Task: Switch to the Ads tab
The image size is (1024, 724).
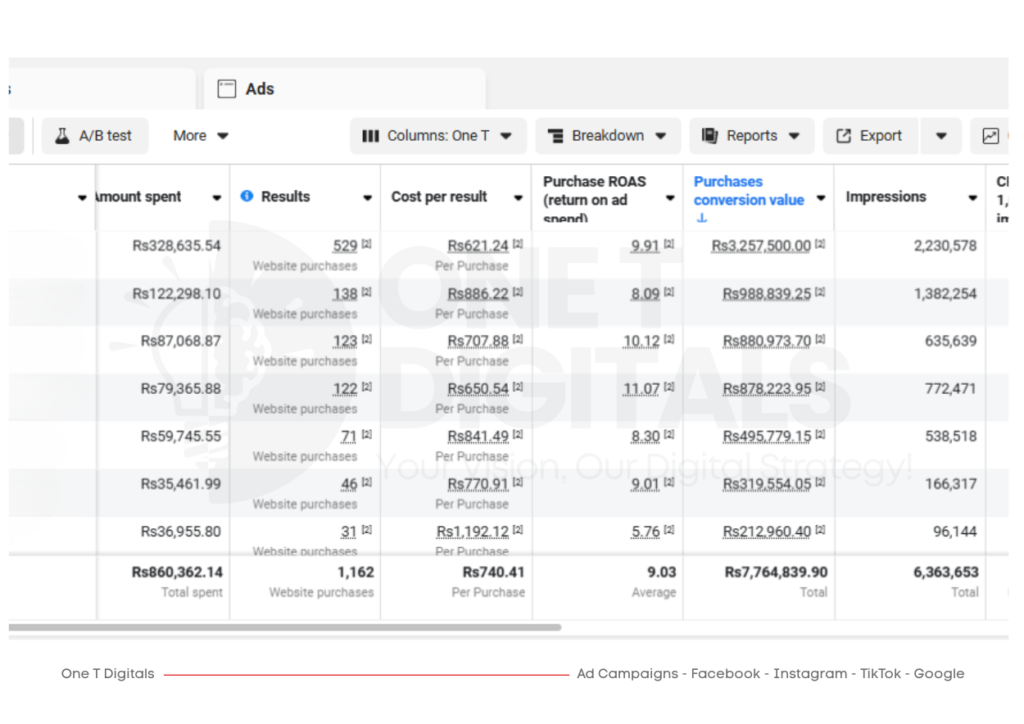Action: pyautogui.click(x=259, y=89)
